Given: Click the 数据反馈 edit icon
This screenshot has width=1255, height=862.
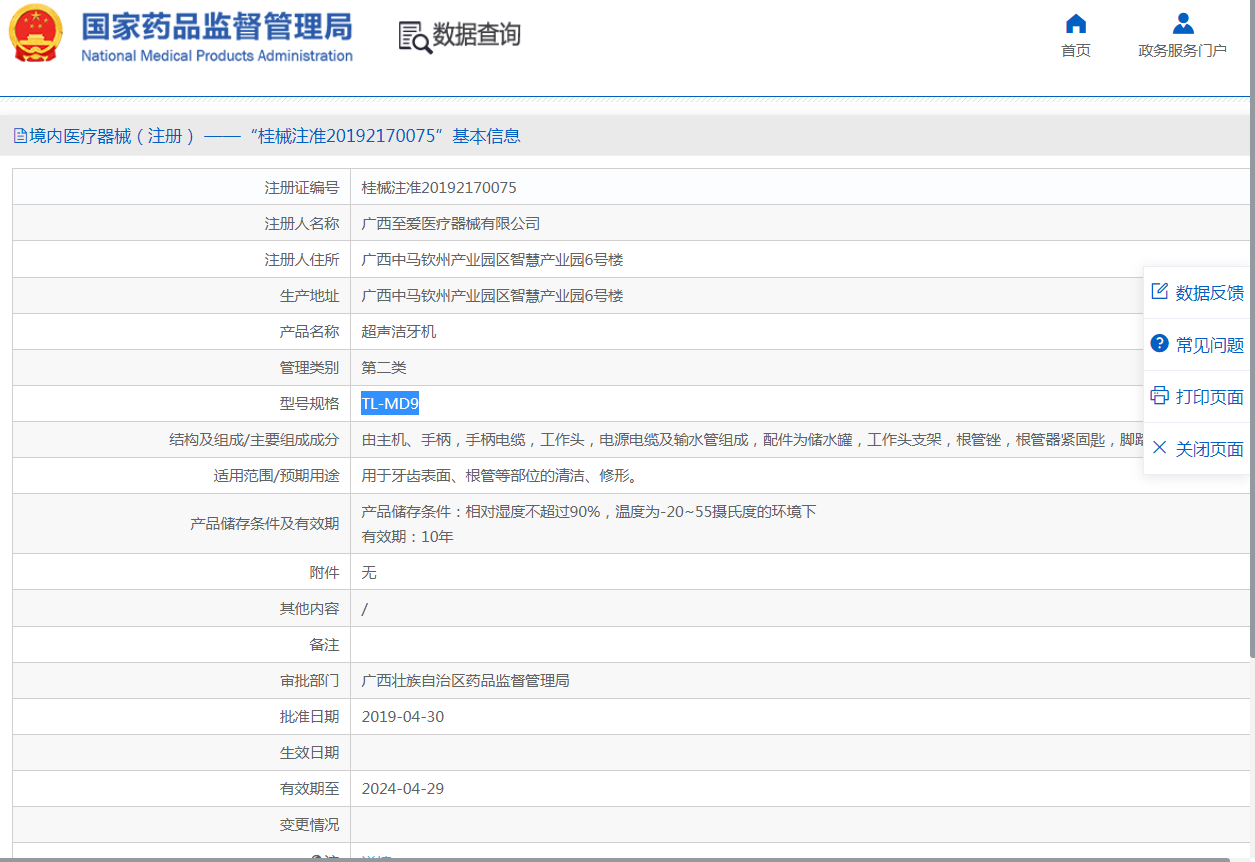Looking at the screenshot, I should tap(1160, 292).
